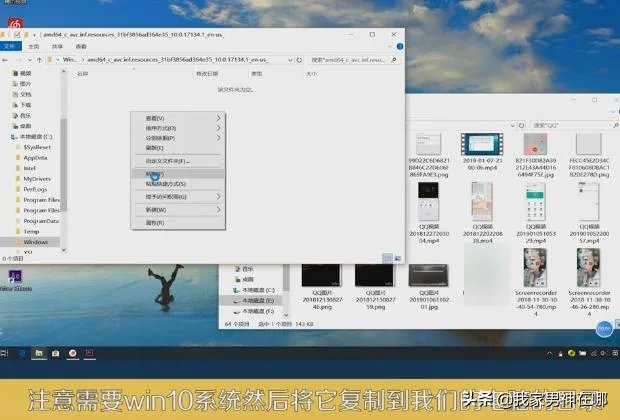Click navigation pane scrollbar in front window
The image size is (620, 420).
point(64,164)
